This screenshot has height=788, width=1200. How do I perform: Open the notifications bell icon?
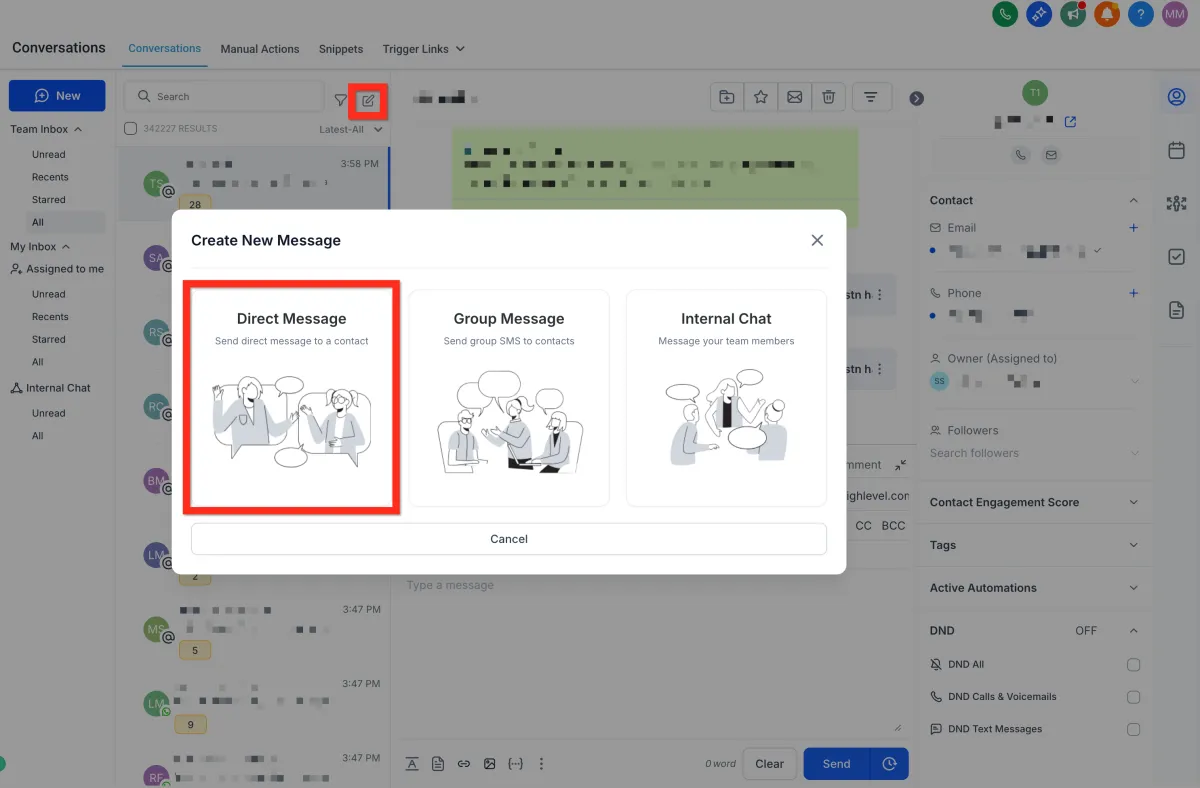[x=1106, y=14]
